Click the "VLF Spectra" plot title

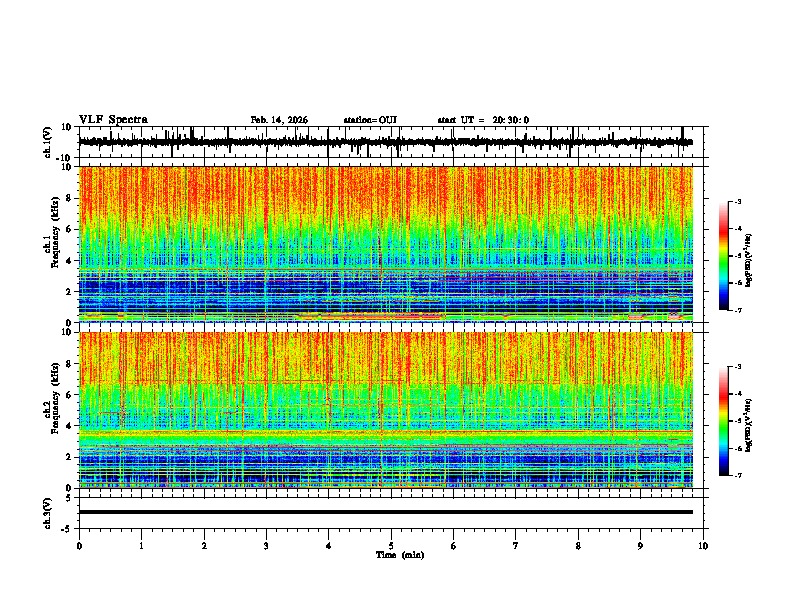(113, 120)
